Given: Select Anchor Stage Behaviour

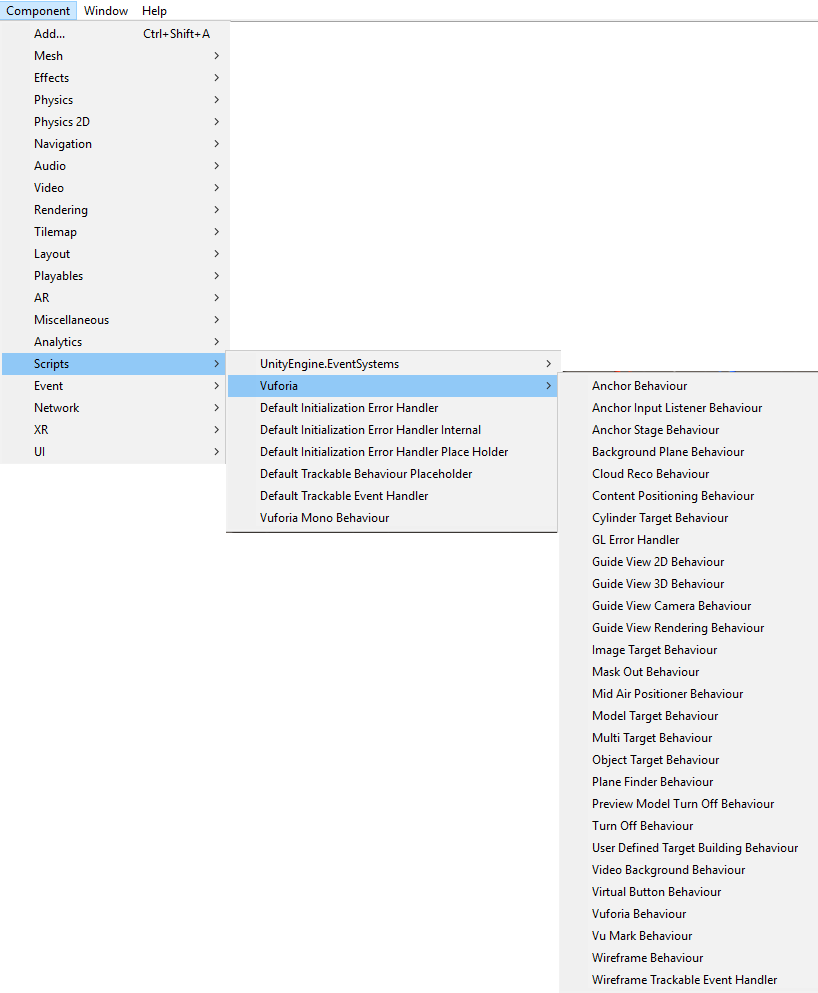Looking at the screenshot, I should (689, 430).
